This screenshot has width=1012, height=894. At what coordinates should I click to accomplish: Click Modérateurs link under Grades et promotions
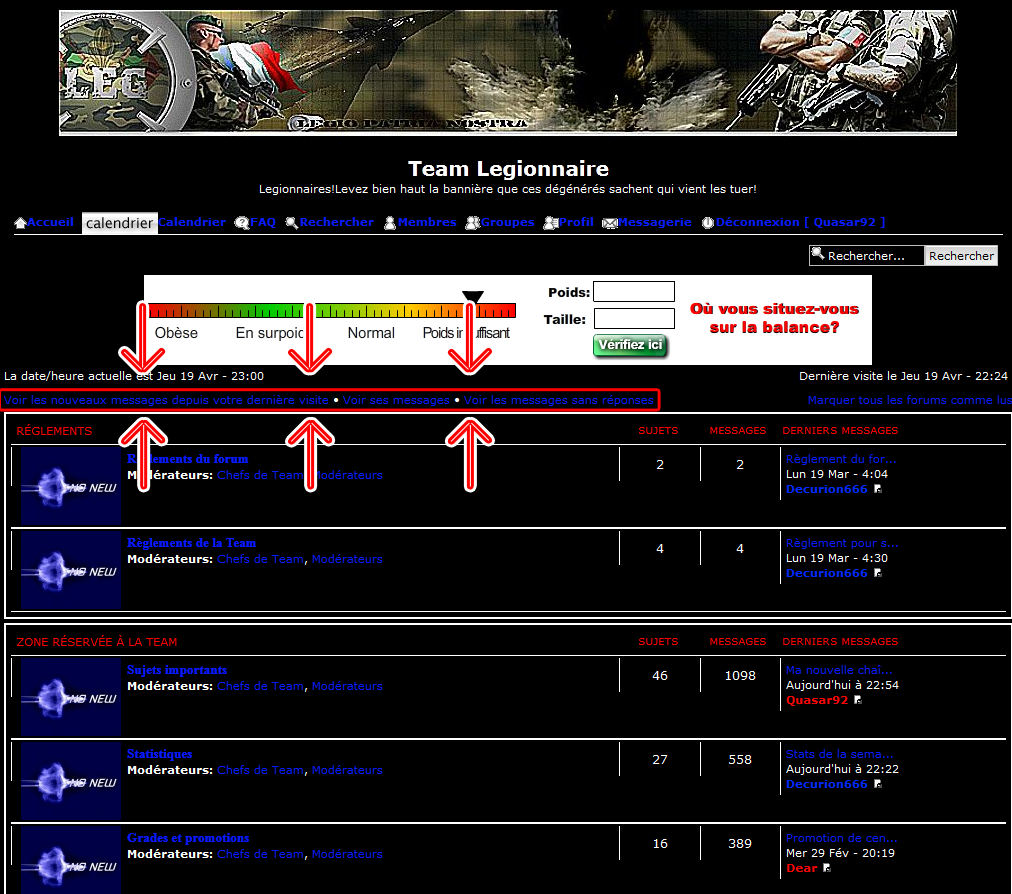(347, 854)
